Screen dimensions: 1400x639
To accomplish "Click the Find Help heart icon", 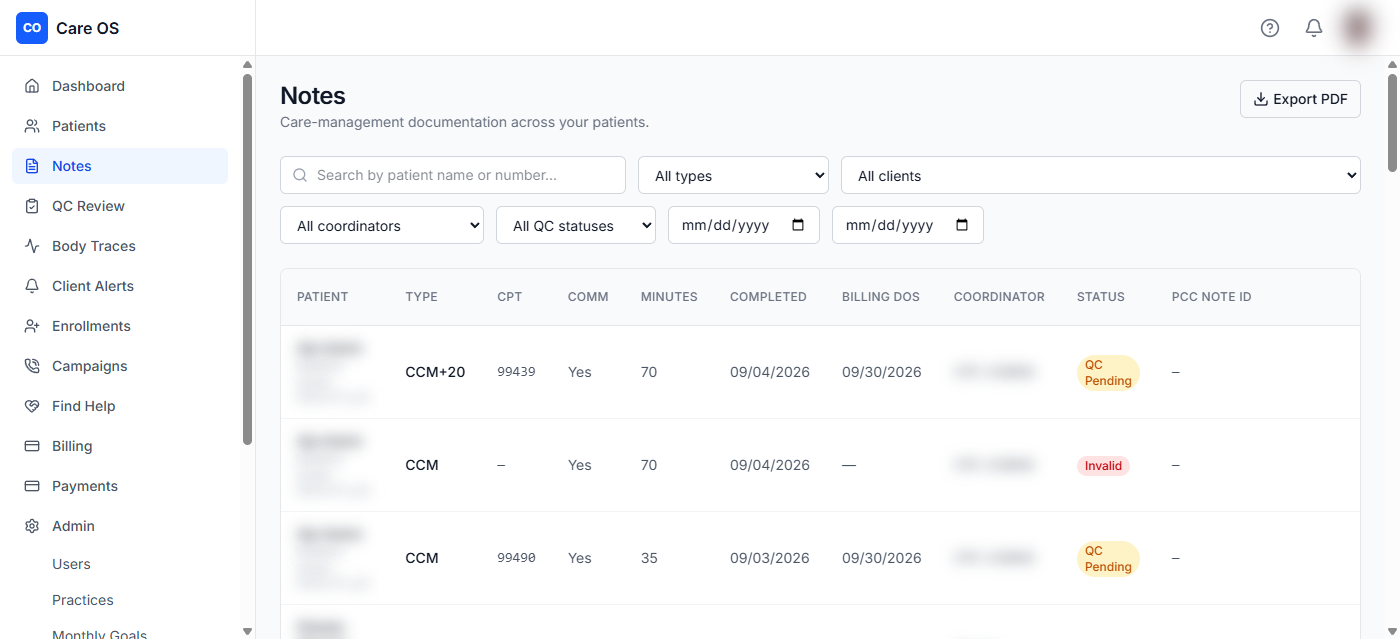I will [x=32, y=406].
